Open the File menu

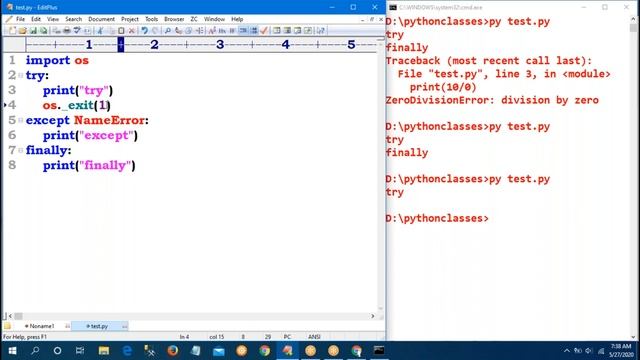click(20, 19)
